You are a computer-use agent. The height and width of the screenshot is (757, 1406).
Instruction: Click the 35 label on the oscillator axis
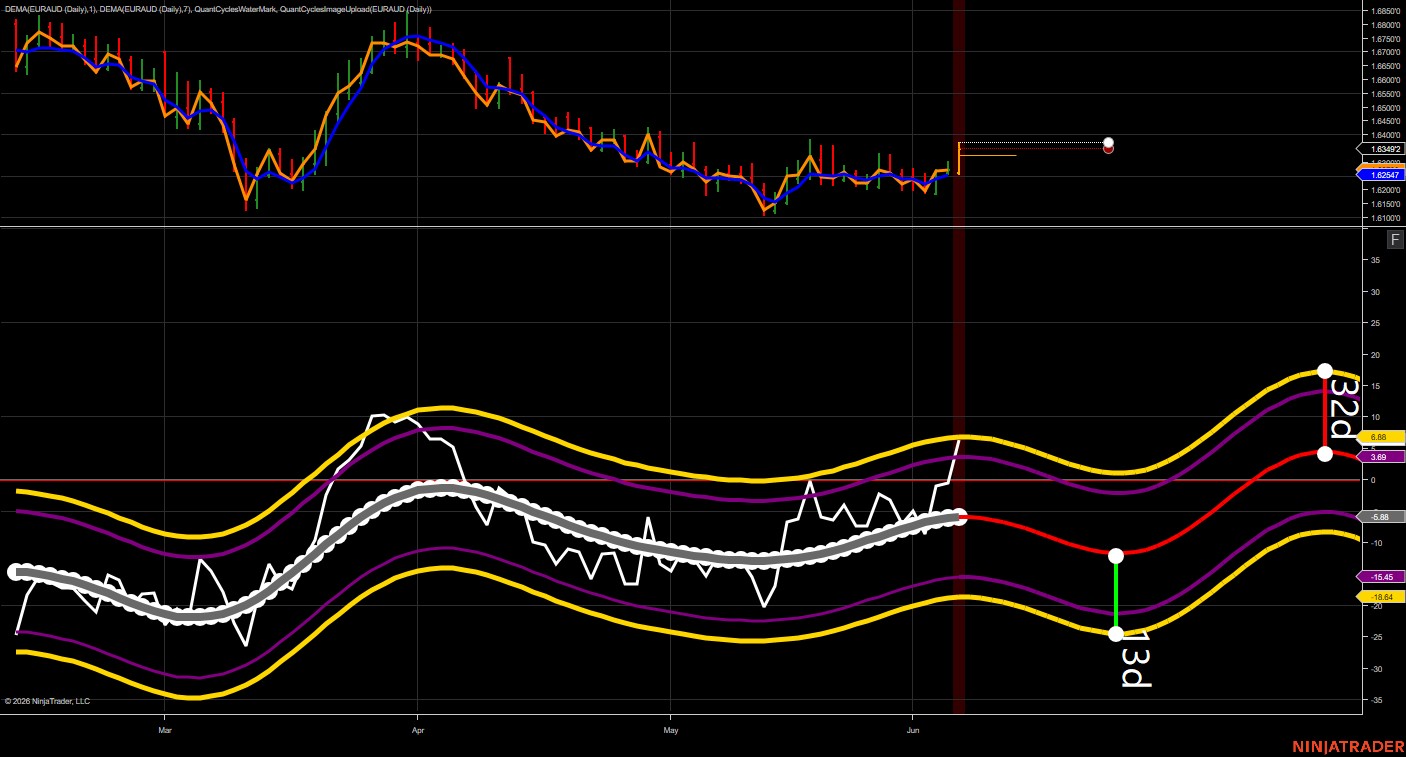(1375, 260)
